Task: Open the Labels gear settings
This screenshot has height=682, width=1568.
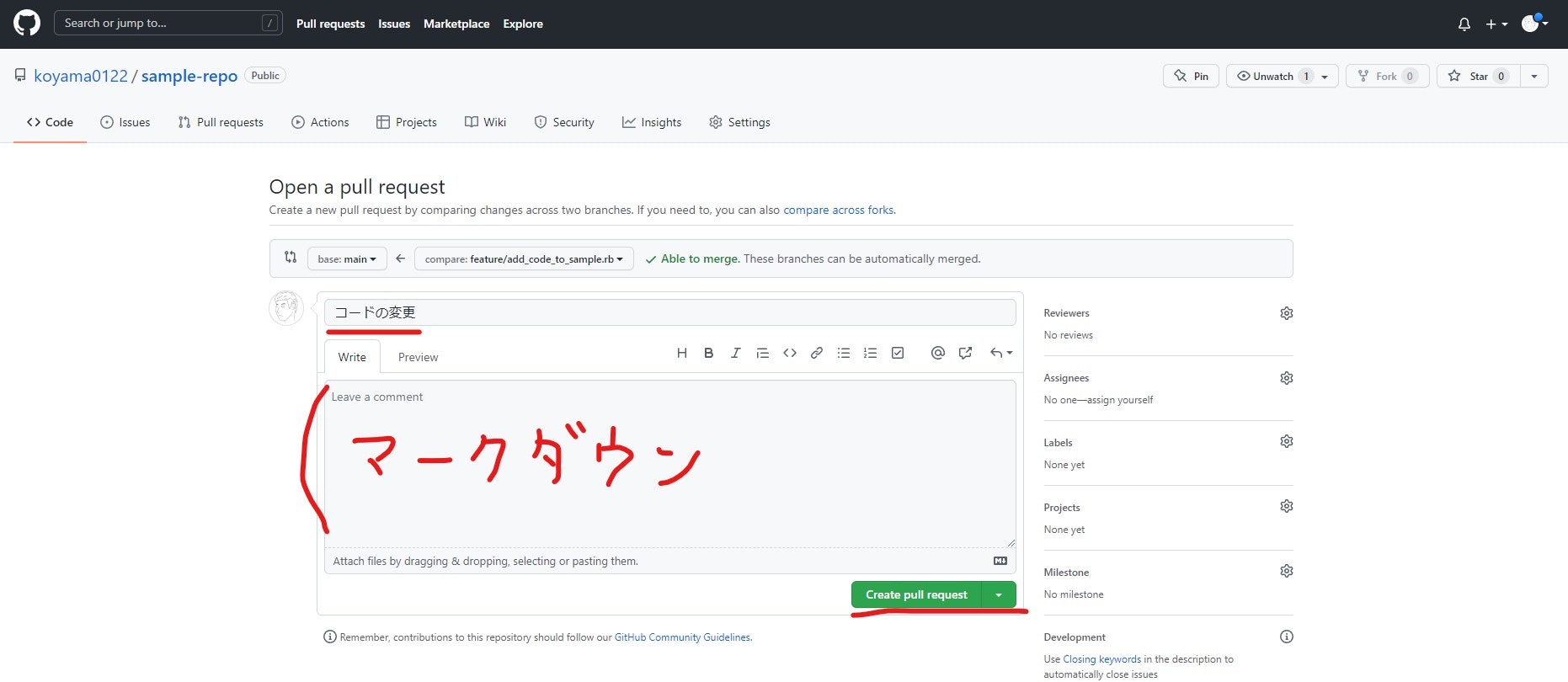Action: coord(1287,441)
